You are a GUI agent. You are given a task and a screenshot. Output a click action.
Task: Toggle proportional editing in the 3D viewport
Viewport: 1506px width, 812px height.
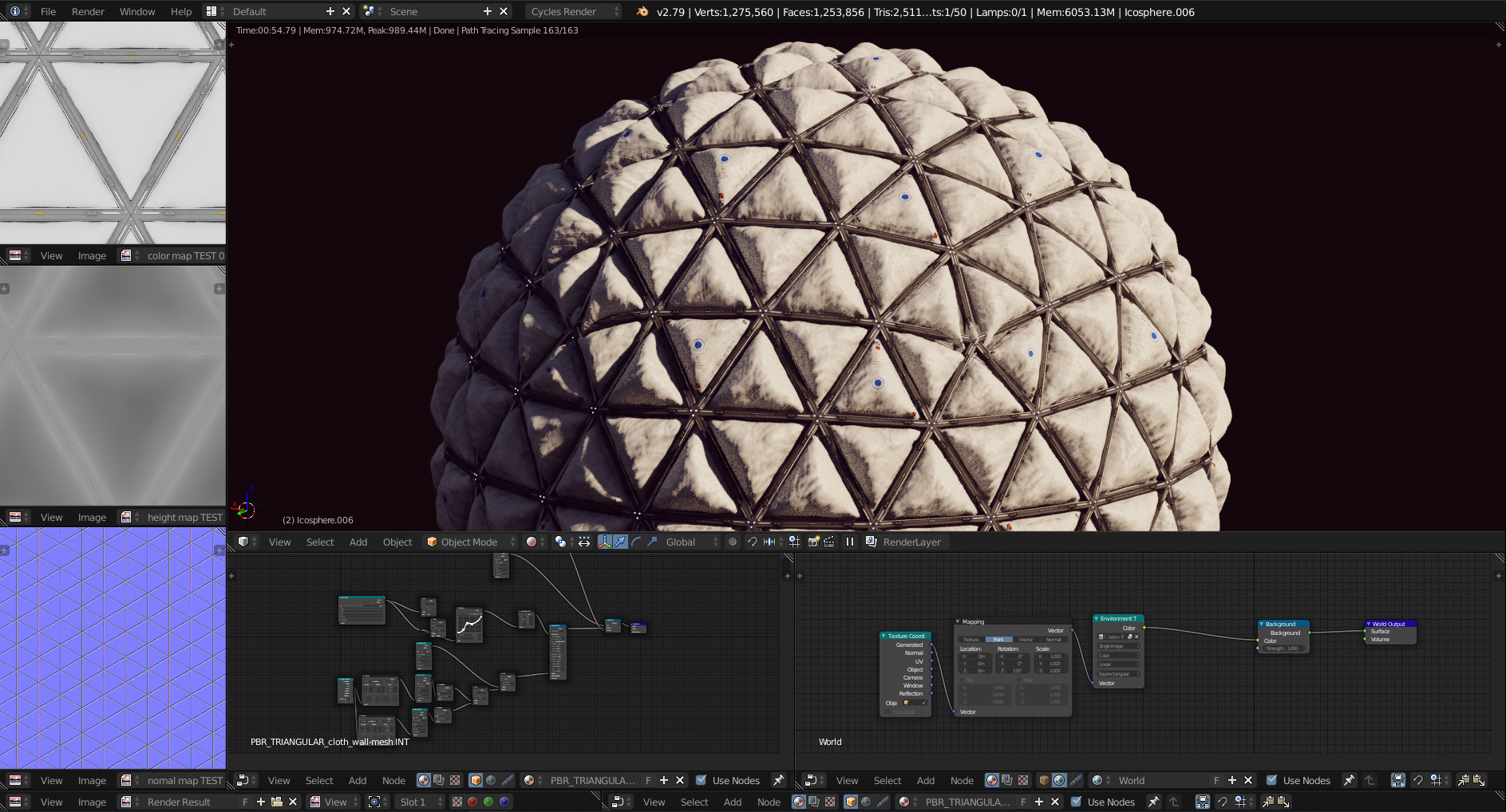(732, 542)
